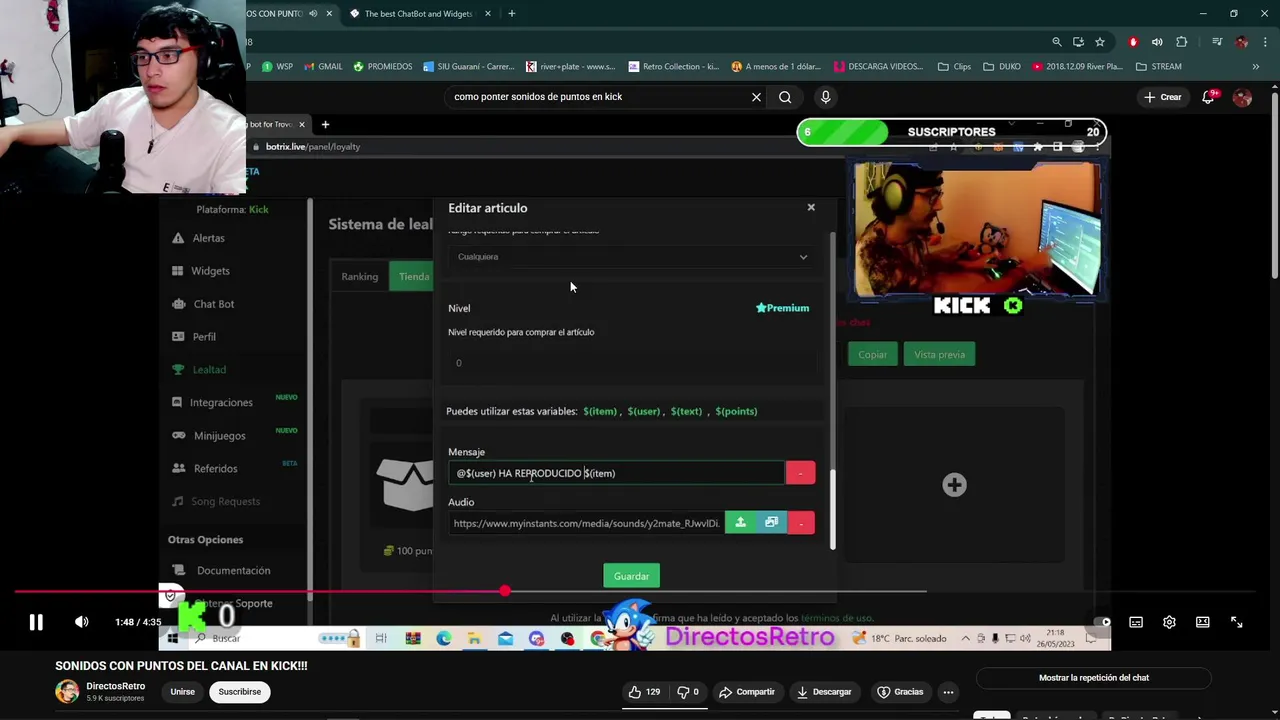Open more actions three-dot menu below video
This screenshot has width=1280, height=720.
(948, 692)
